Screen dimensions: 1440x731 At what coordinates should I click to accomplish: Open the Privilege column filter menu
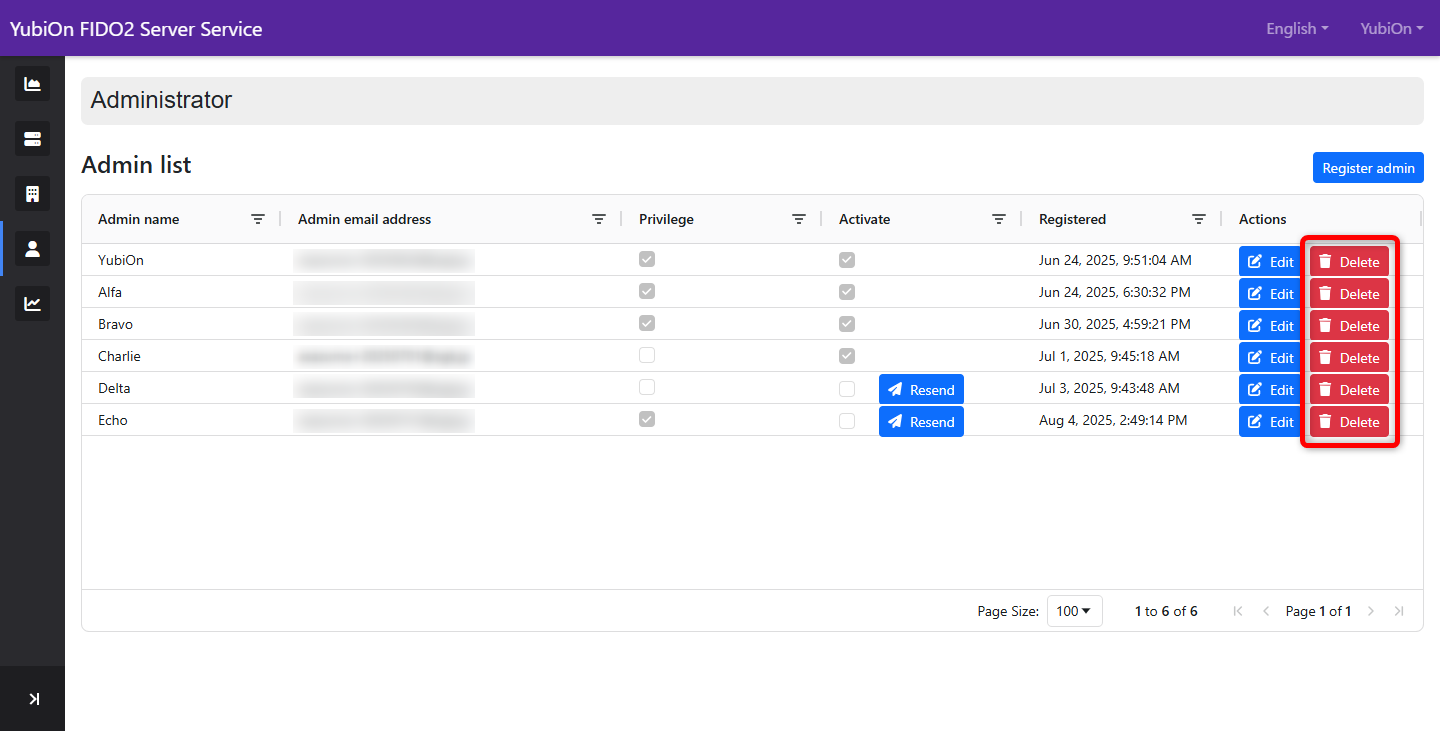pos(799,219)
